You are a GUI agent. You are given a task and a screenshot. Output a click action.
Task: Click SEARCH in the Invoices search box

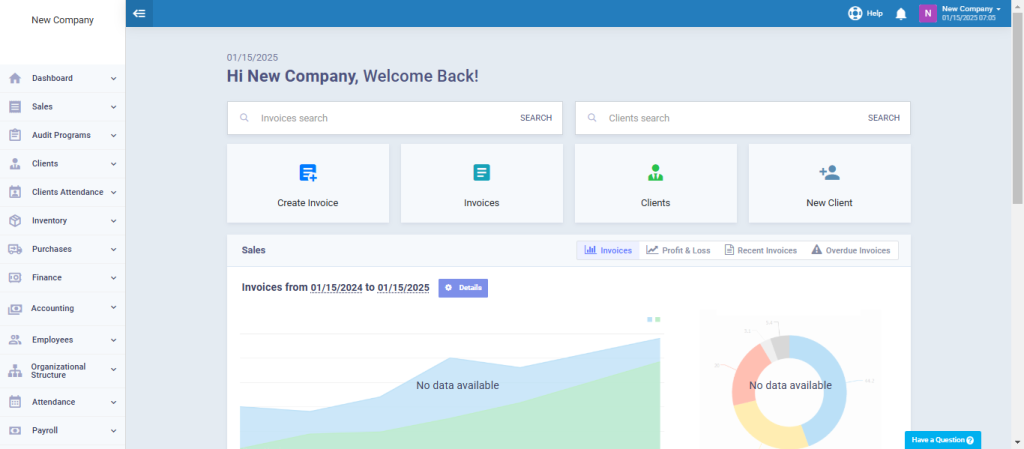(536, 118)
